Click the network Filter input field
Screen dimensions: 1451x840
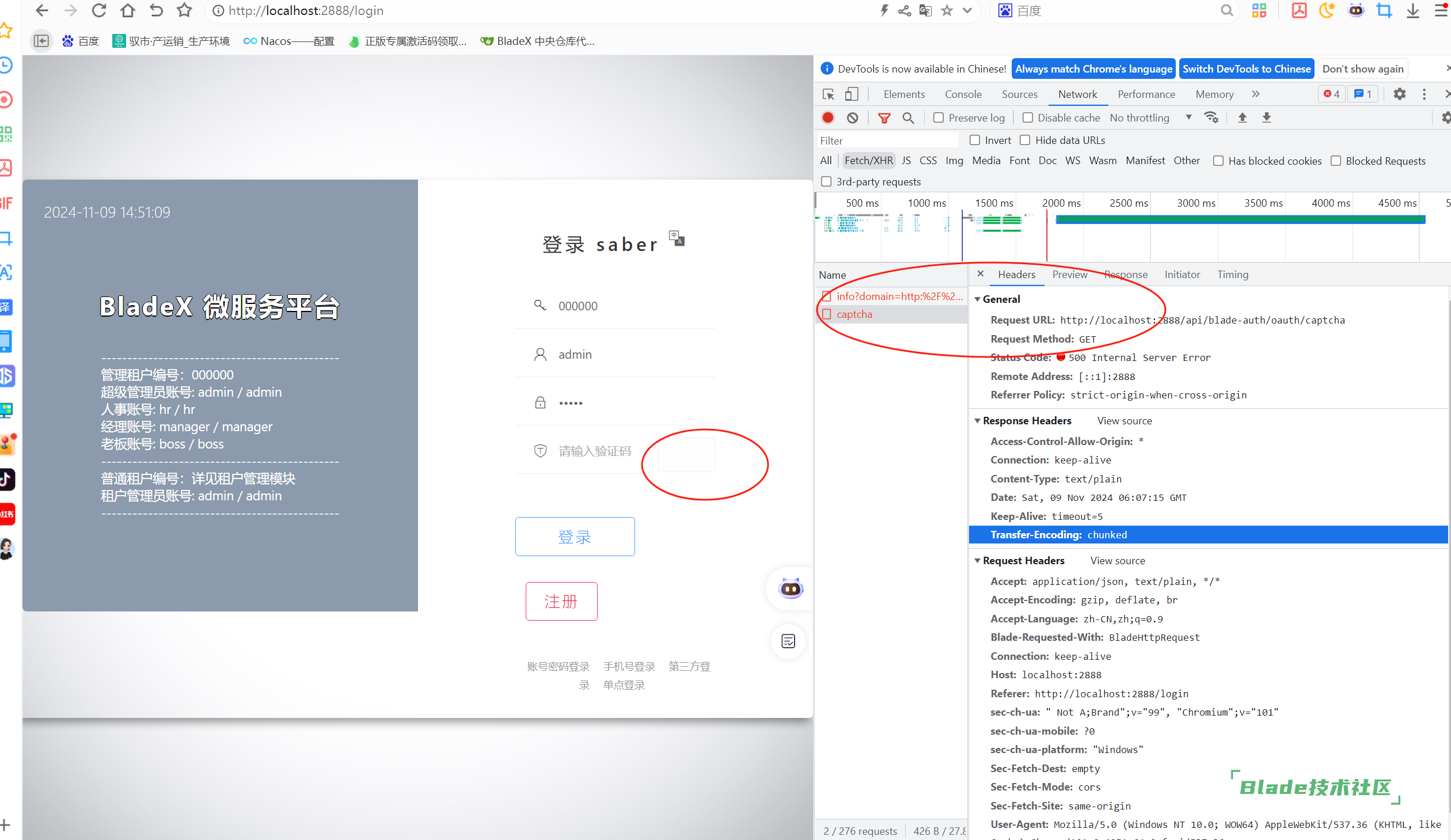coord(887,140)
